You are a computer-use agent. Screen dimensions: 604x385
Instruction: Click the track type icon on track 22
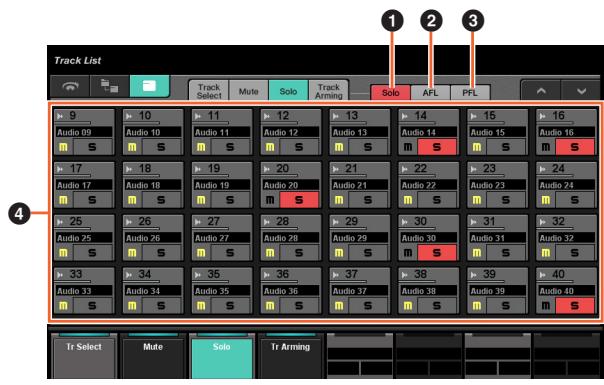coord(405,169)
